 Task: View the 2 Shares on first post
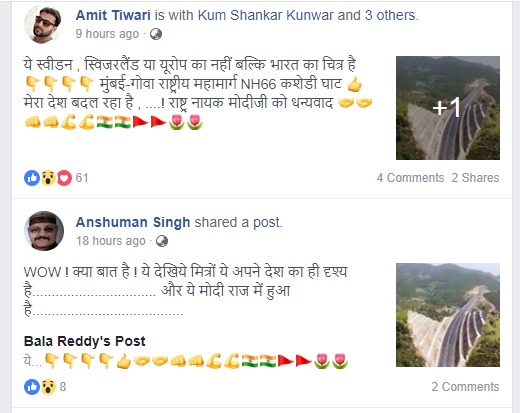pyautogui.click(x=475, y=178)
